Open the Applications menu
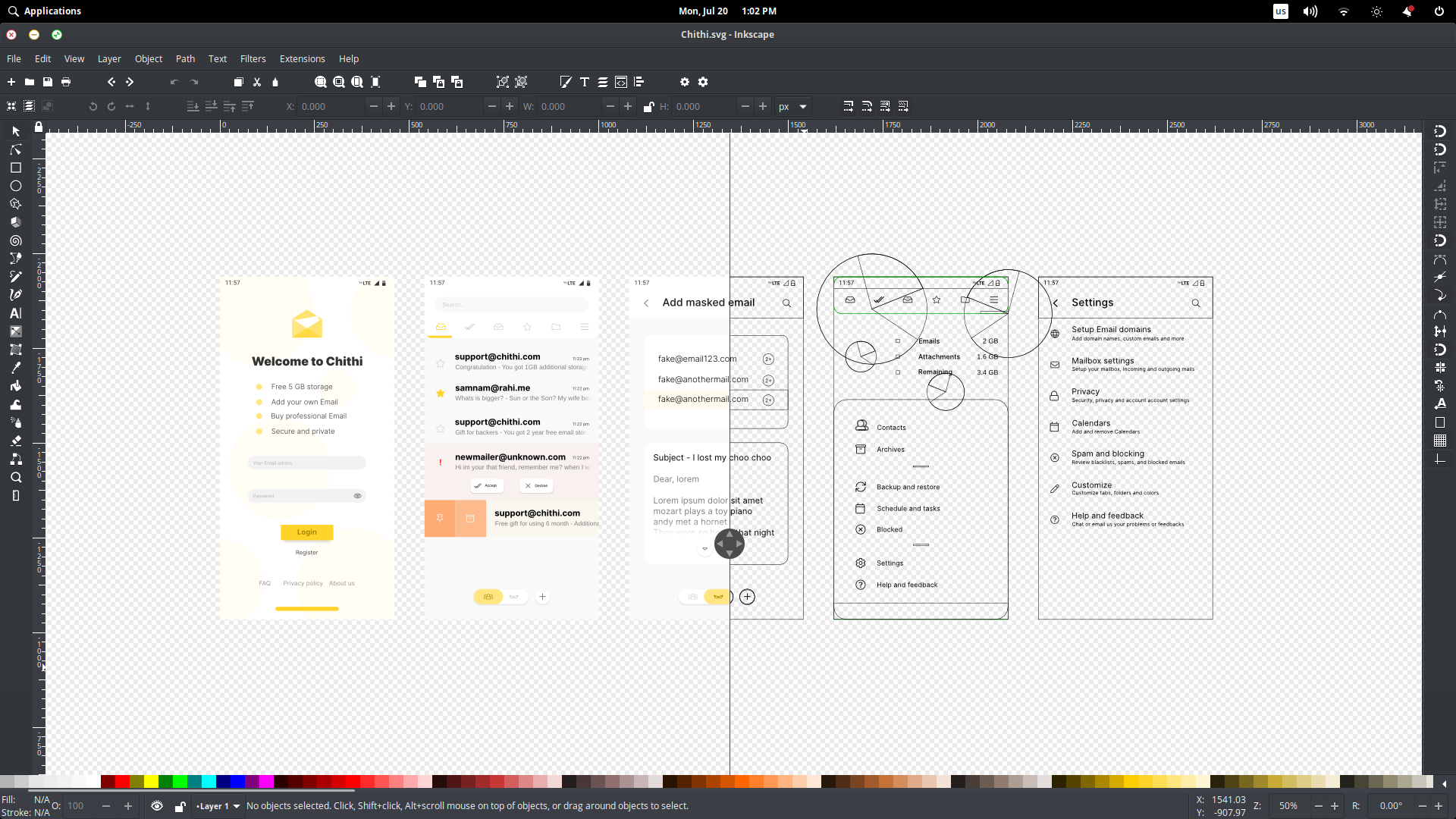The width and height of the screenshot is (1456, 819). point(44,11)
